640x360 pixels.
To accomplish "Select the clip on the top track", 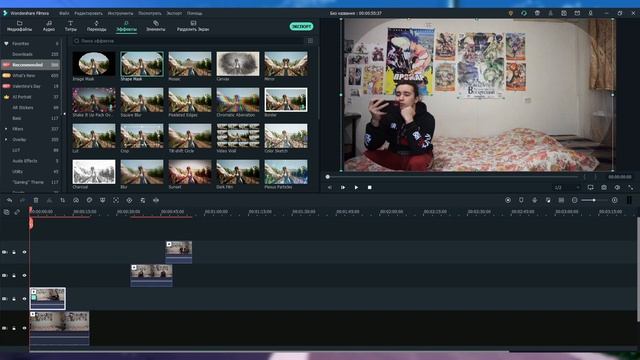I will pos(179,252).
